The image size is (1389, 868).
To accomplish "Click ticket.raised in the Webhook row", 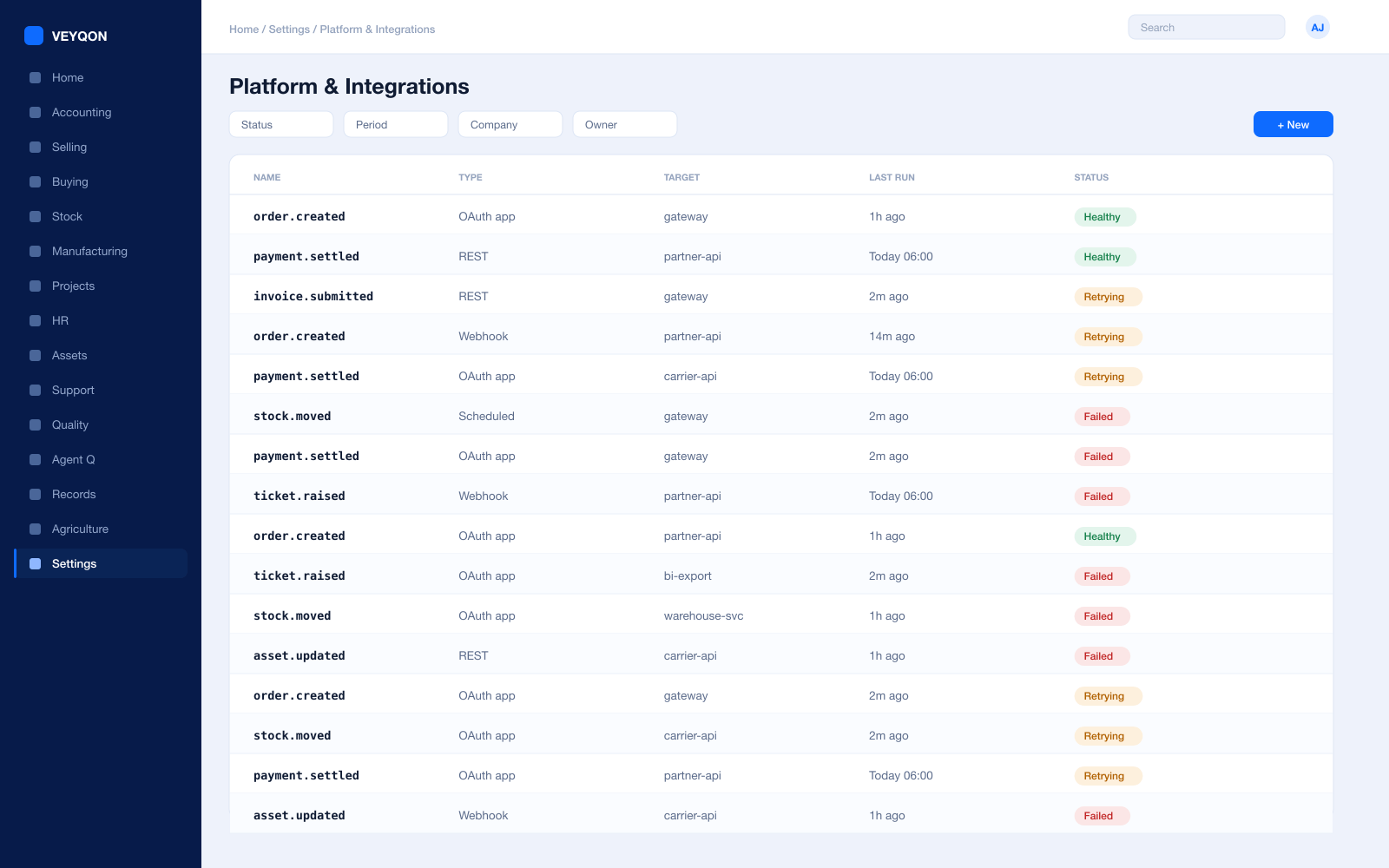I will pos(300,496).
